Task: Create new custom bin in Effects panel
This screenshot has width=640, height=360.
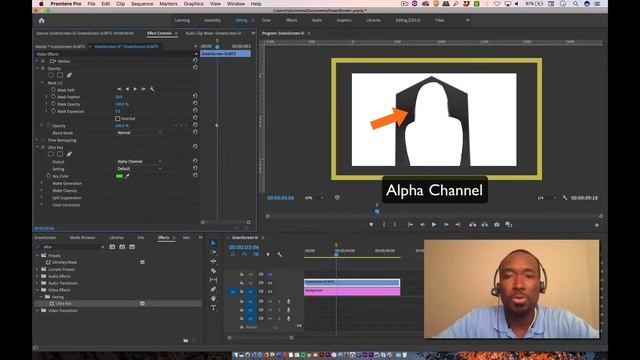Action: coord(186,340)
